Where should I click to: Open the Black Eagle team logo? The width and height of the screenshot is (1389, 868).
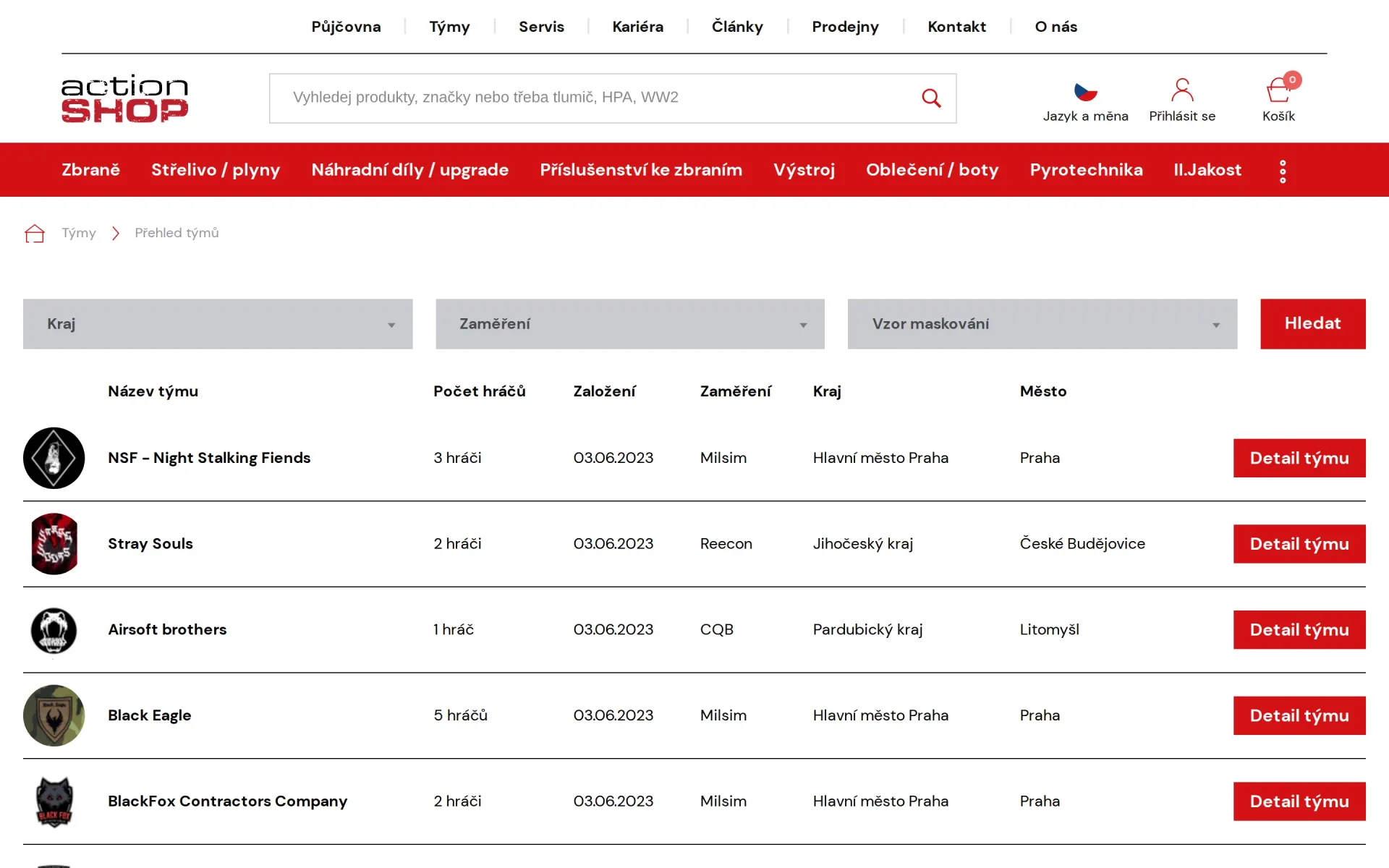tap(54, 715)
